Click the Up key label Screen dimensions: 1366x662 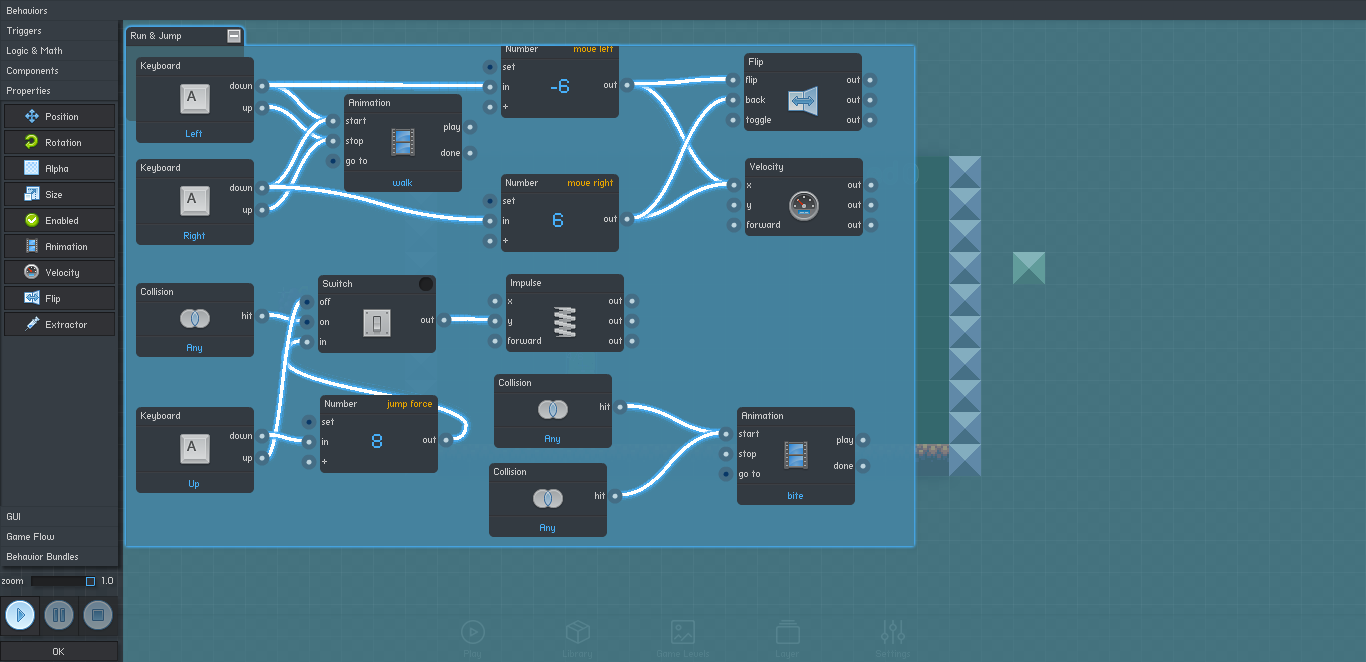coord(194,484)
